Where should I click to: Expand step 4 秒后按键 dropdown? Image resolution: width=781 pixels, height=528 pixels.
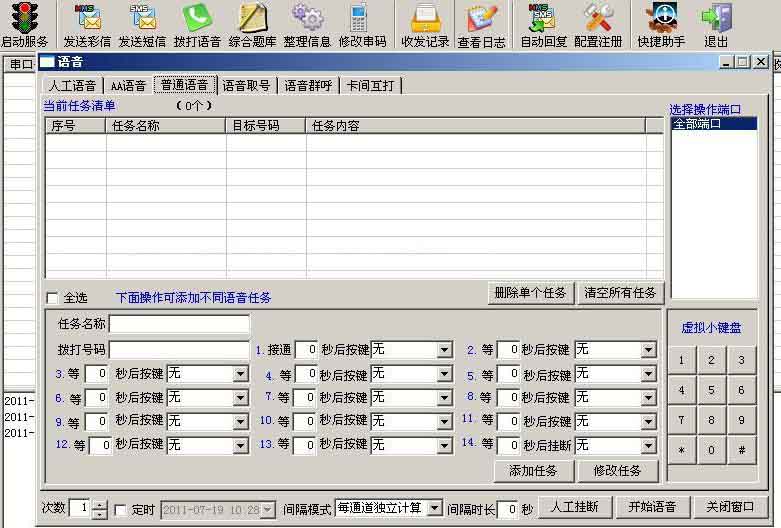(445, 374)
